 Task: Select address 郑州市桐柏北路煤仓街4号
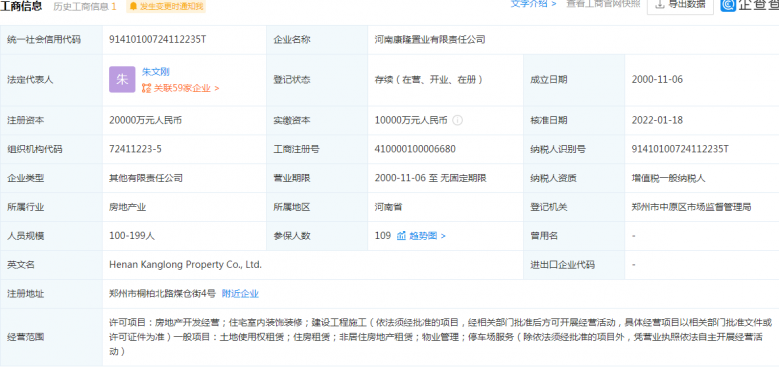(162, 294)
